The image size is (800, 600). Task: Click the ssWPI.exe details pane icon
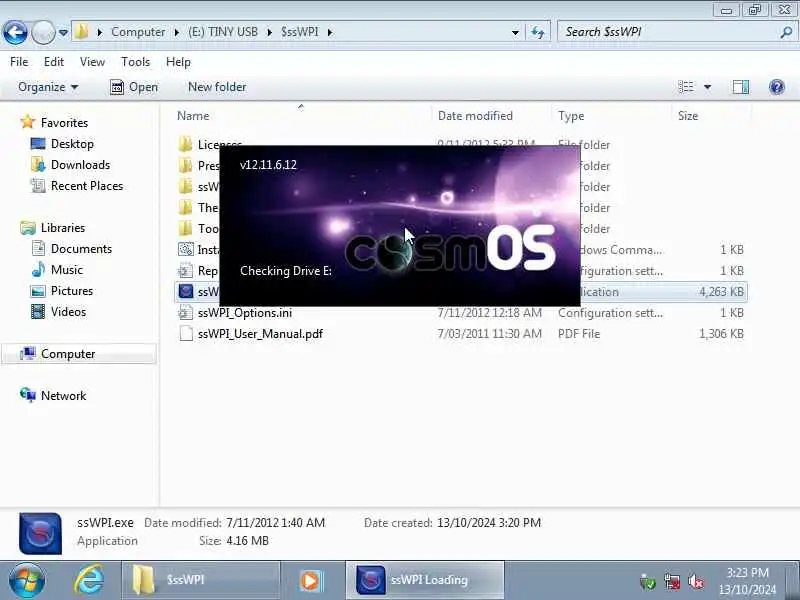(40, 533)
